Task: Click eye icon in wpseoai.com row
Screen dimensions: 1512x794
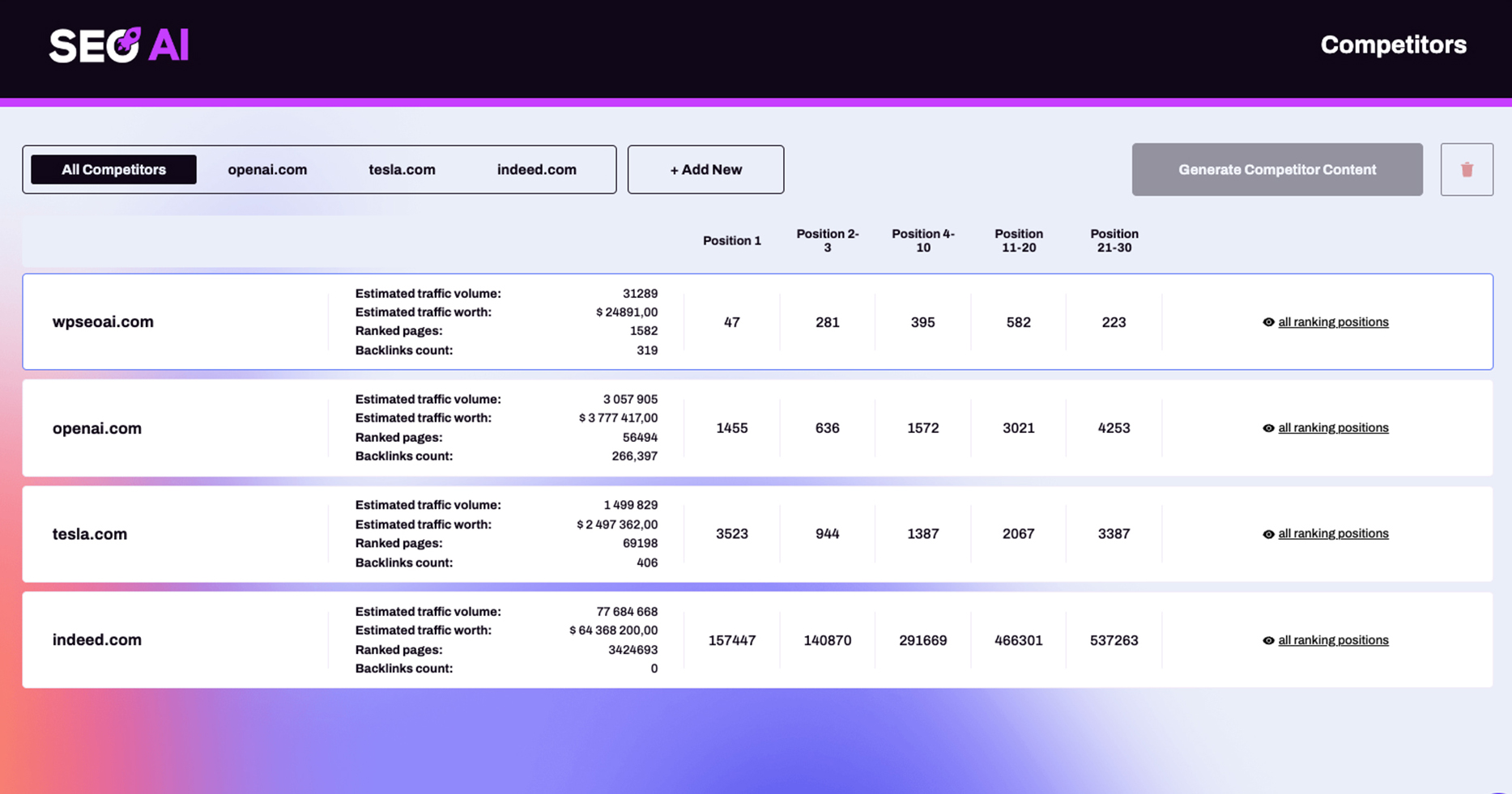Action: pyautogui.click(x=1268, y=322)
